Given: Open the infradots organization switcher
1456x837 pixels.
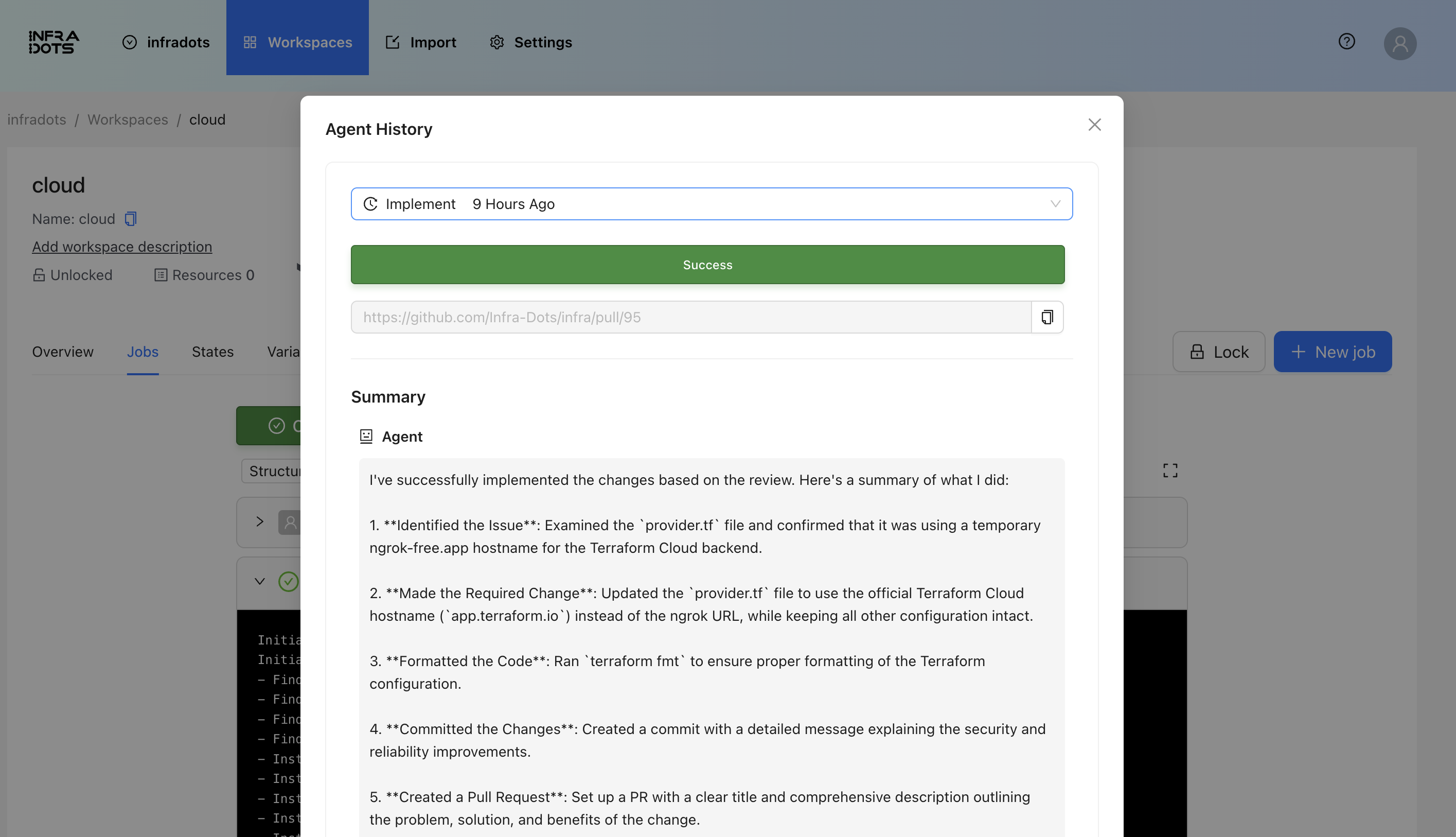Looking at the screenshot, I should [166, 42].
